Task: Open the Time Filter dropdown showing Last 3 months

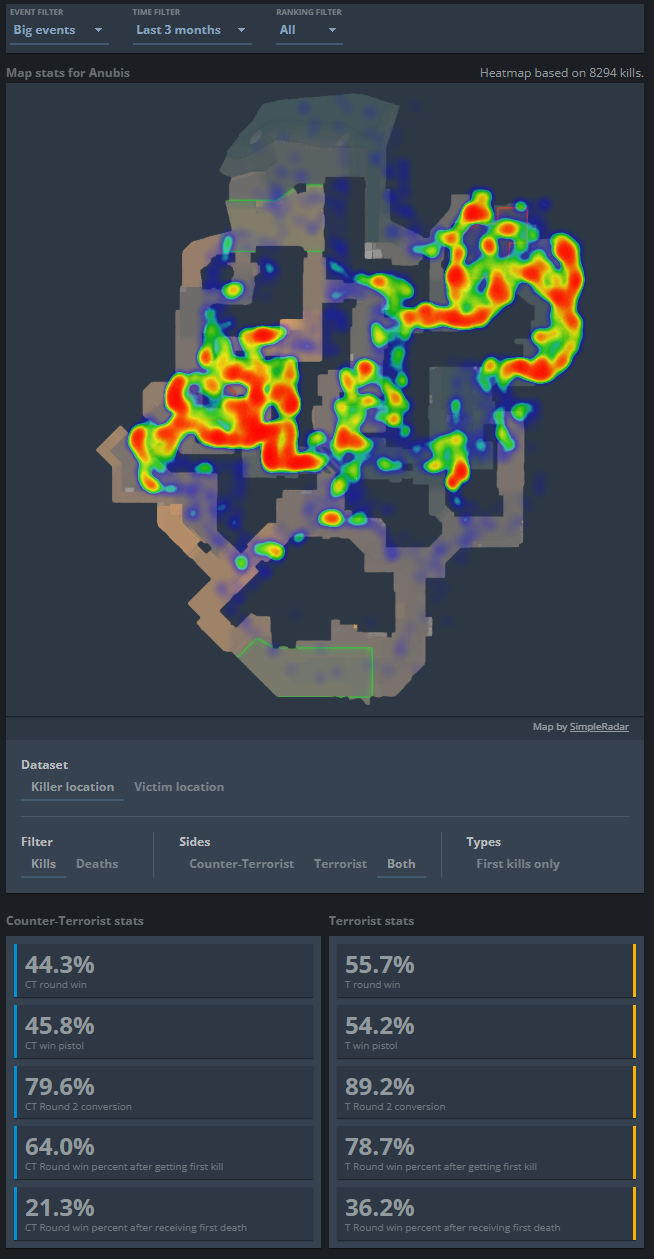Action: click(x=191, y=30)
